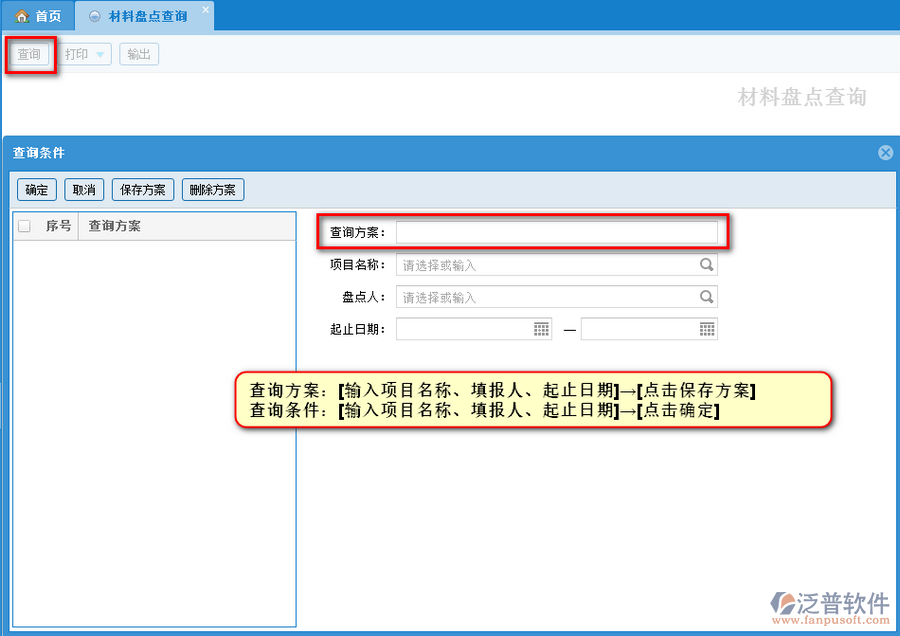Close the 查询条件 dialog with X icon
Image resolution: width=900 pixels, height=636 pixels.
885,153
